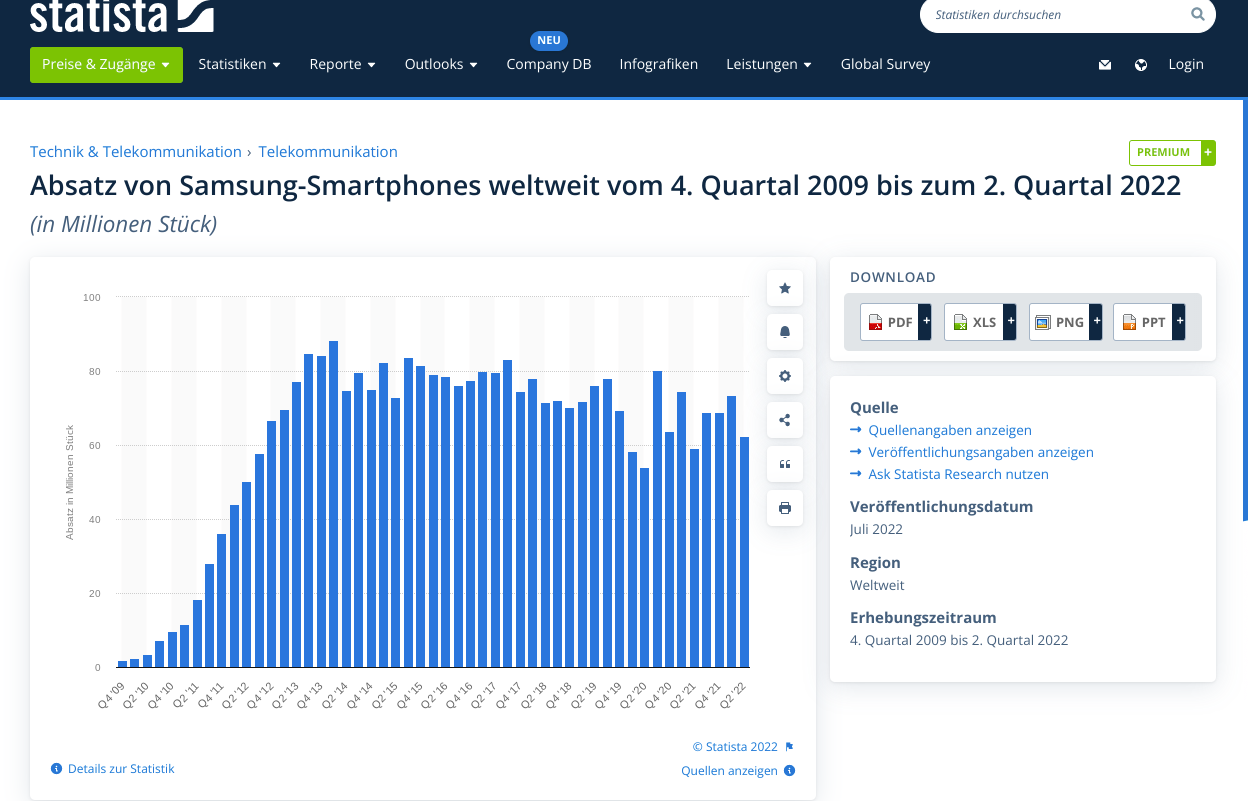Image resolution: width=1248 pixels, height=801 pixels.
Task: Click the globe language icon
Action: (1141, 65)
